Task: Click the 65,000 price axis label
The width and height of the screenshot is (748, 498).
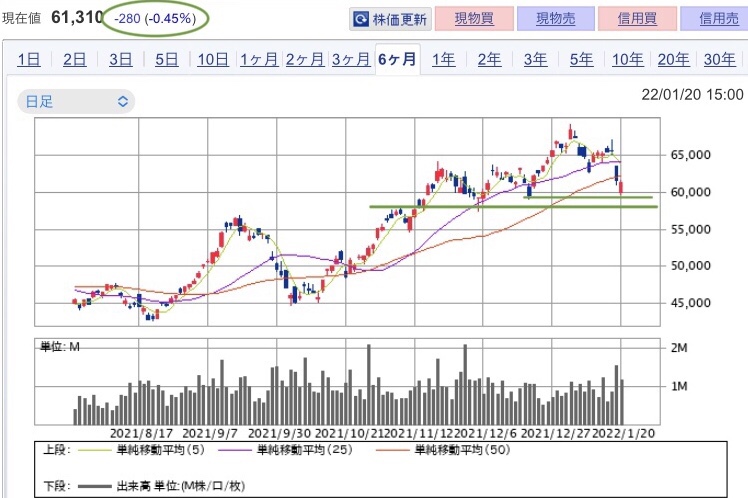Action: point(690,155)
